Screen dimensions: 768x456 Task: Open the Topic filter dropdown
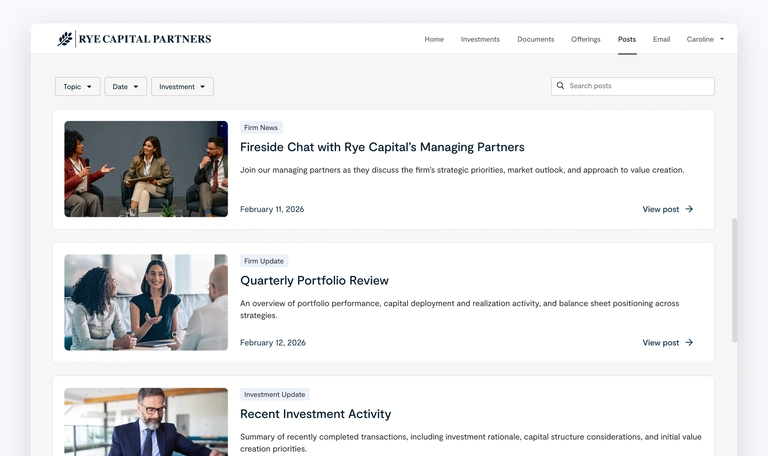pyautogui.click(x=77, y=87)
